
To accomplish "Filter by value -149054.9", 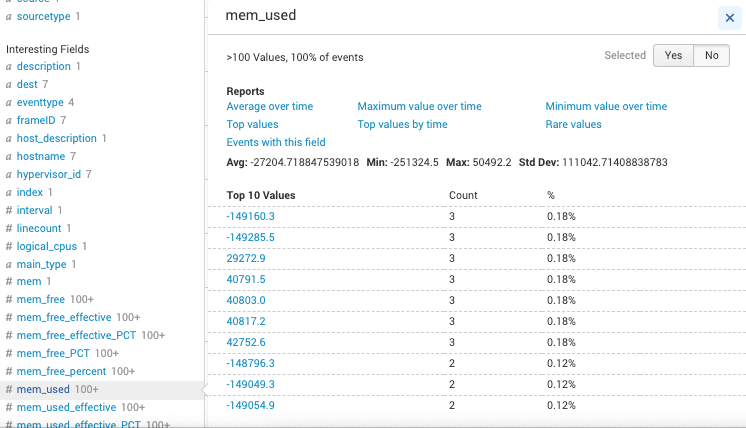I will (x=250, y=405).
